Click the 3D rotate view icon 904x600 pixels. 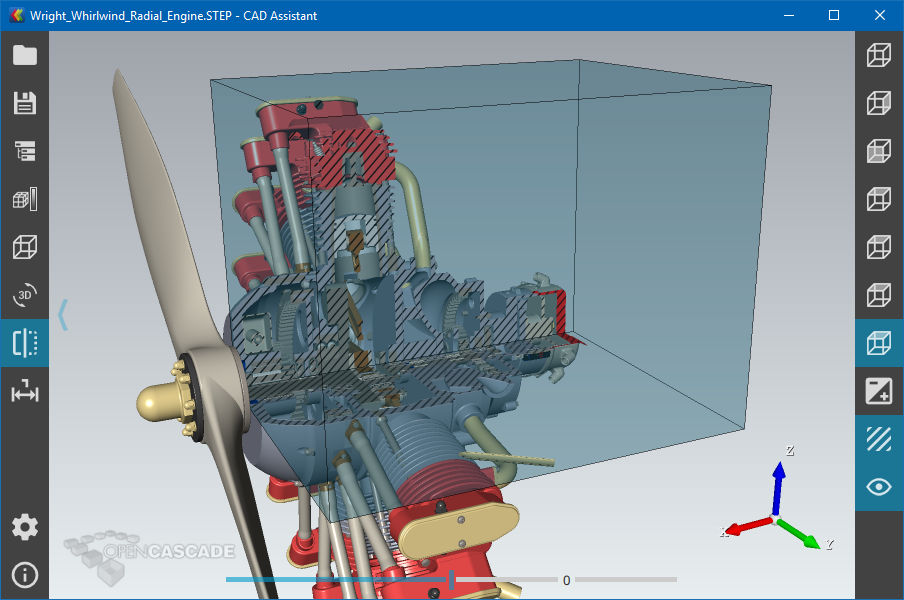coord(25,295)
